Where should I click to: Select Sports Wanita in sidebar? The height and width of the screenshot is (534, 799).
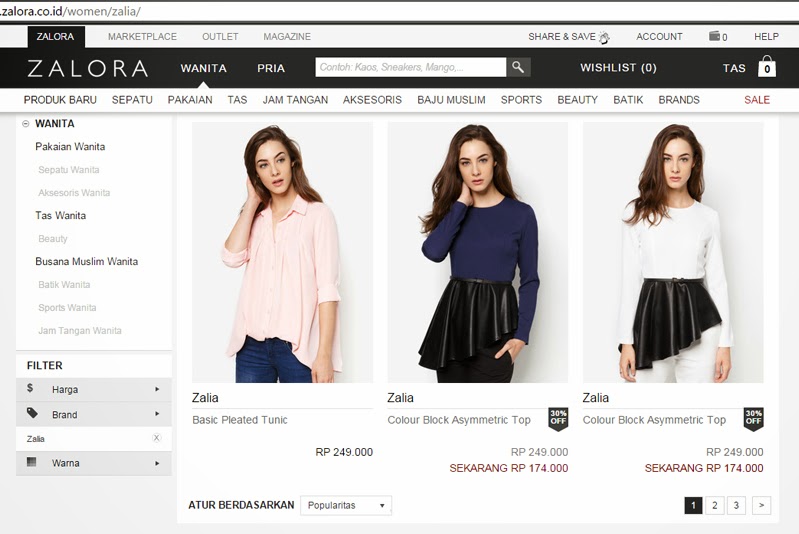pos(67,307)
